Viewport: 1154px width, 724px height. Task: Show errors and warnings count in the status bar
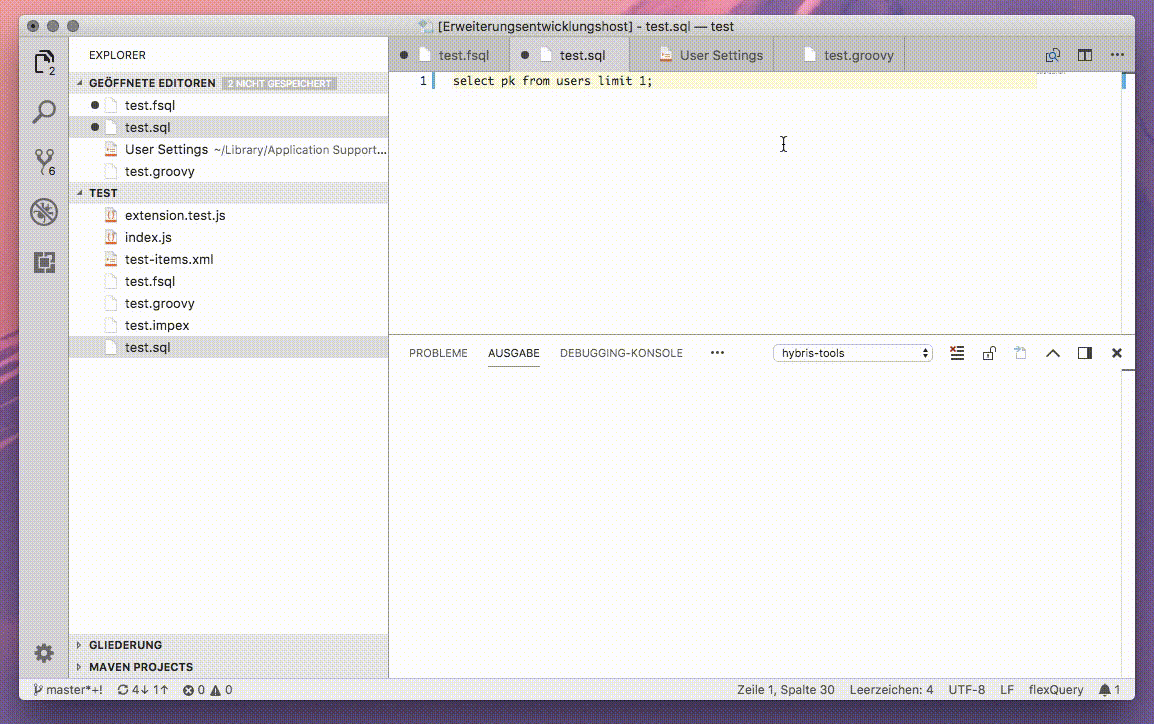pyautogui.click(x=208, y=689)
